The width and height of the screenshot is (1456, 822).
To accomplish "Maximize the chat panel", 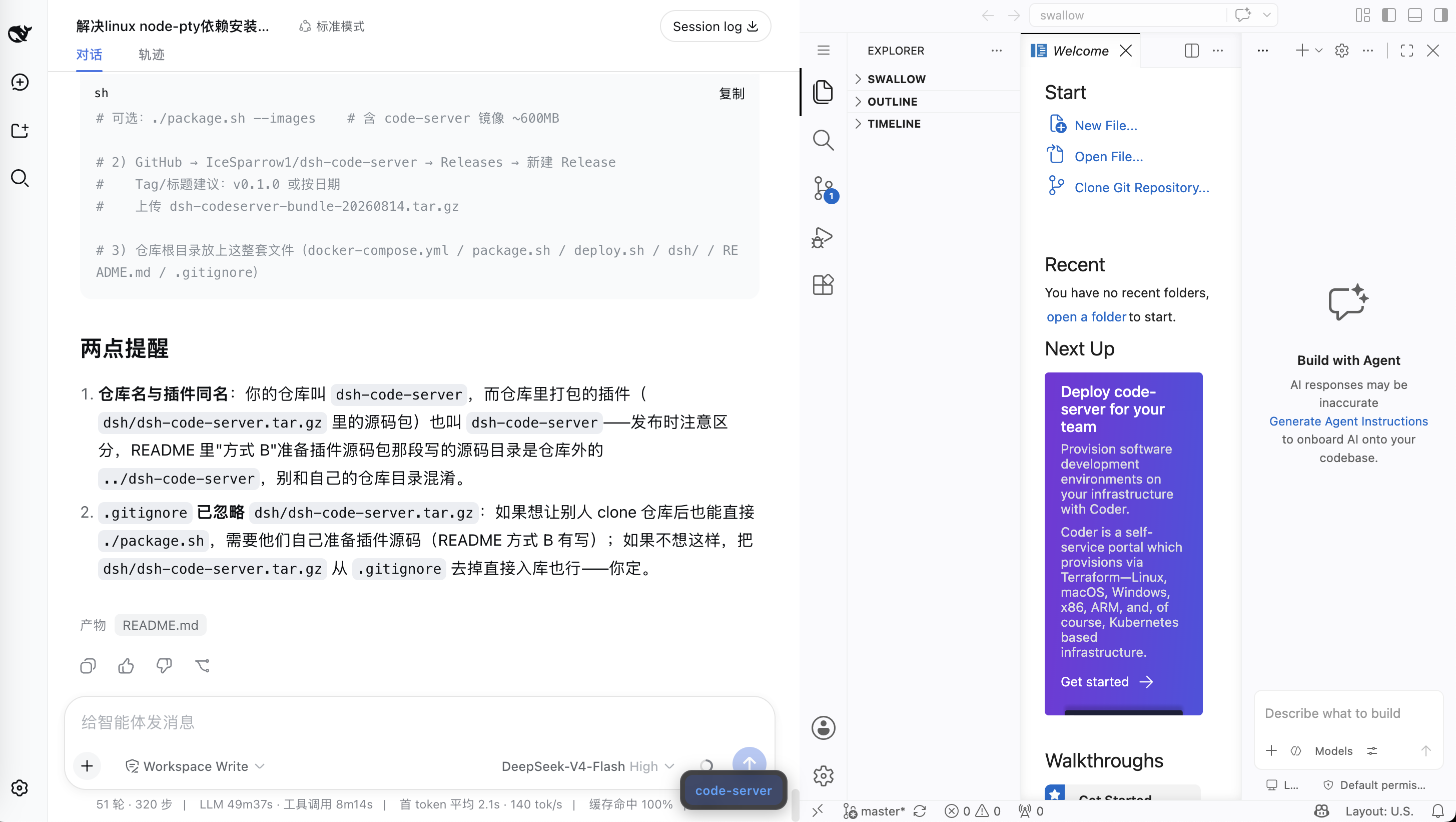I will tap(1407, 51).
